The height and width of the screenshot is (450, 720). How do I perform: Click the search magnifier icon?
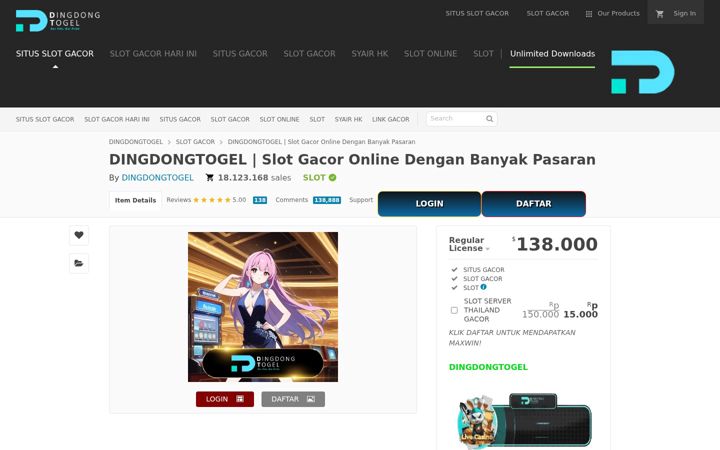489,119
